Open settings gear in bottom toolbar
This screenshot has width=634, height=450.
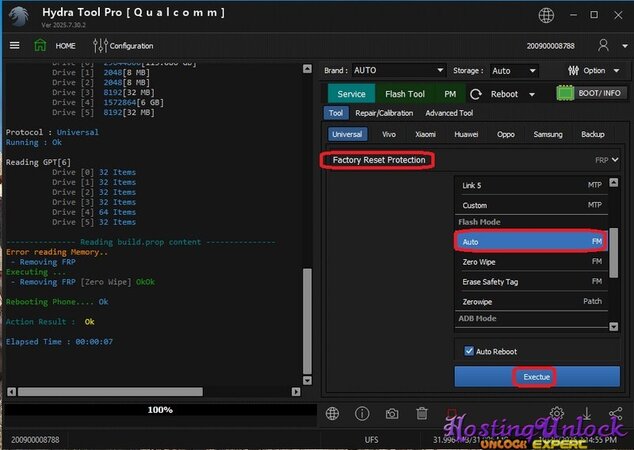(x=557, y=413)
